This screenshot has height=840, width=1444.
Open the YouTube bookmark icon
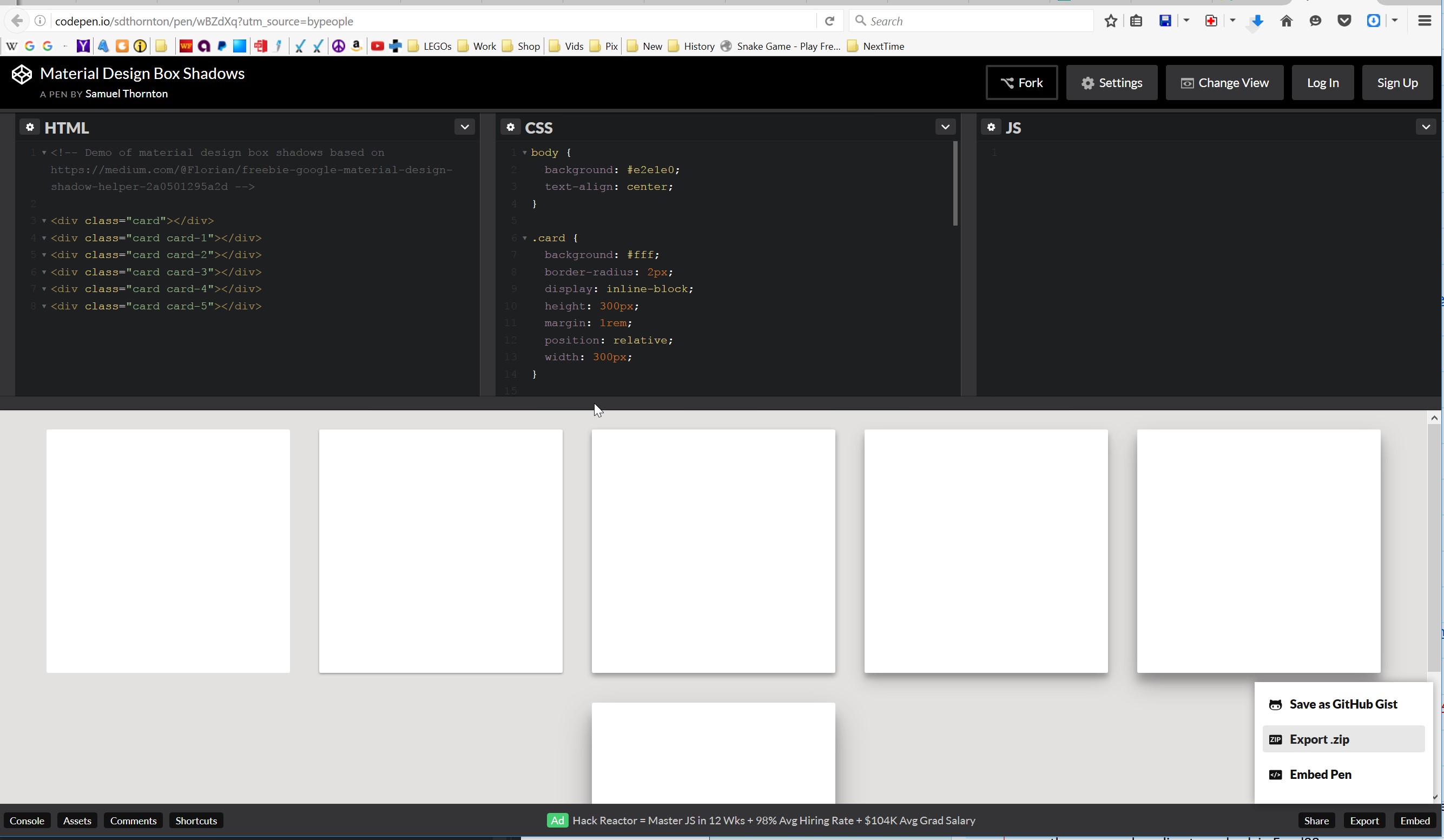point(378,46)
